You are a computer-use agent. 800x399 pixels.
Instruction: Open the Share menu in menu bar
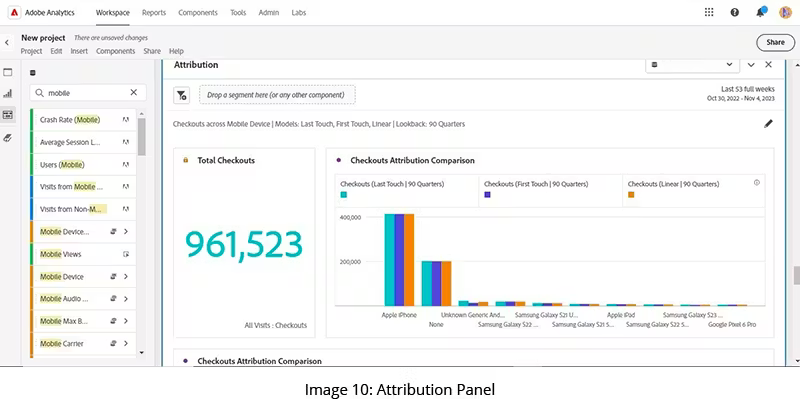click(x=152, y=51)
